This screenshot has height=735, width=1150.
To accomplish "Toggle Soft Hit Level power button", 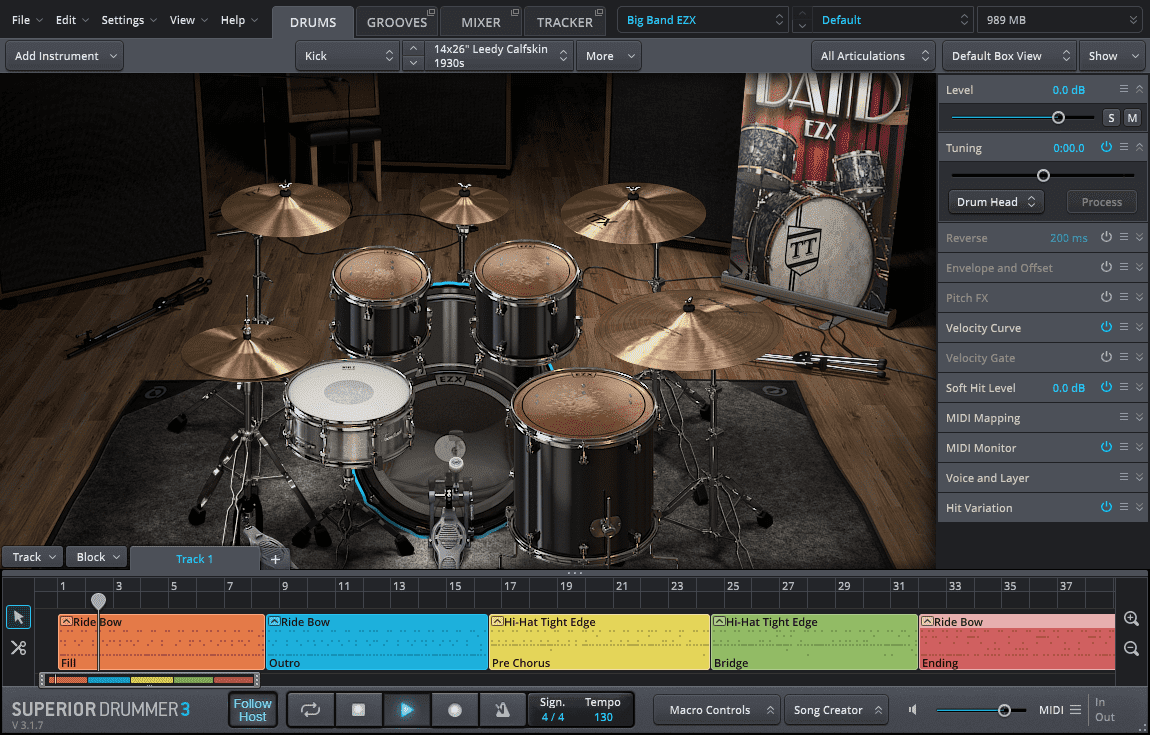I will (1106, 387).
